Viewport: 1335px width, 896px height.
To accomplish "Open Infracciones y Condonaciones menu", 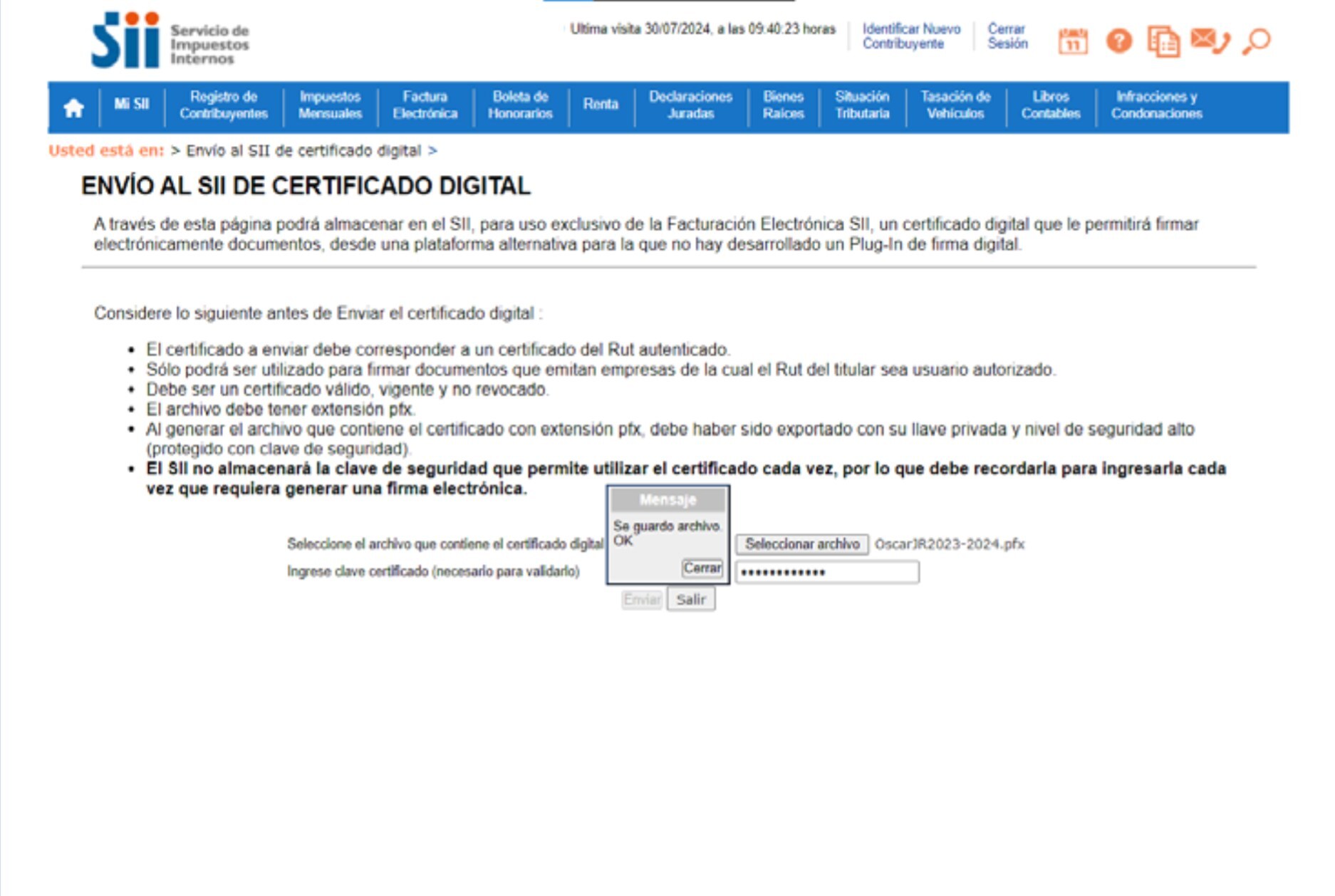I will 1156,105.
